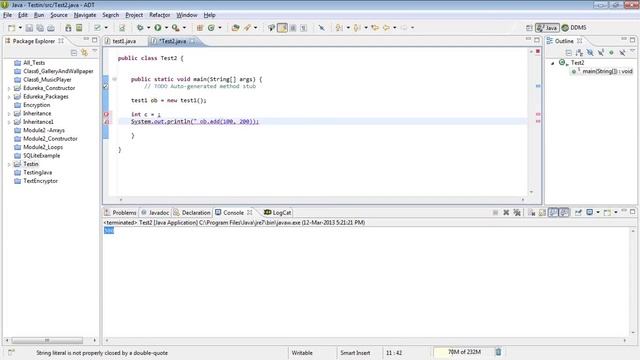Viewport: 640px width, 360px height.
Task: Open the Display Selected Console dropdown arrow
Action: pos(598,213)
